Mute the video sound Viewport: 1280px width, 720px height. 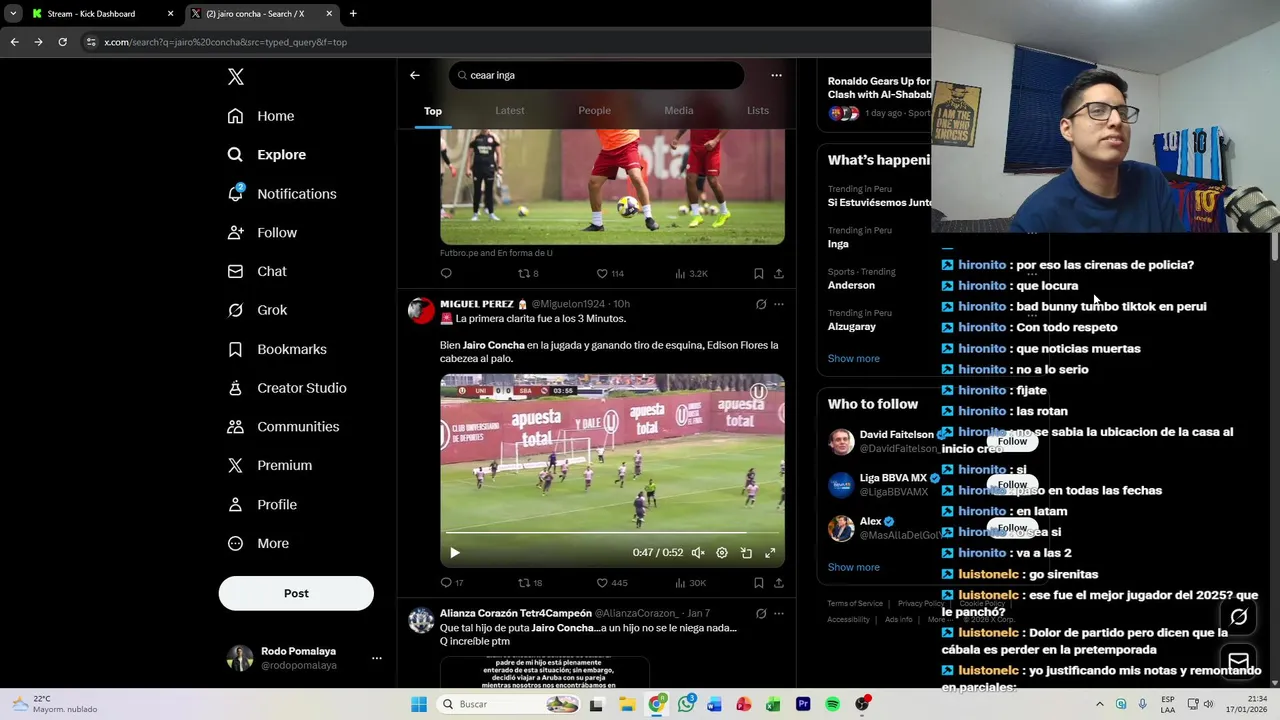pos(698,553)
